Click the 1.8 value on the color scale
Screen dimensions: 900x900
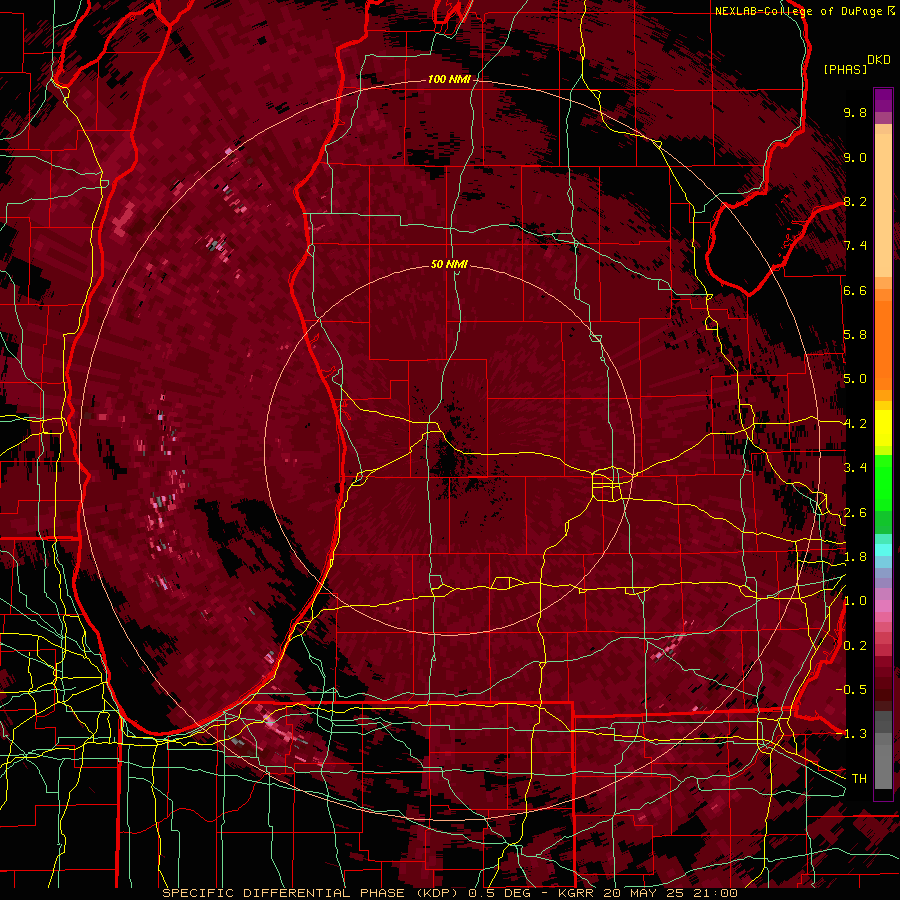click(x=855, y=557)
